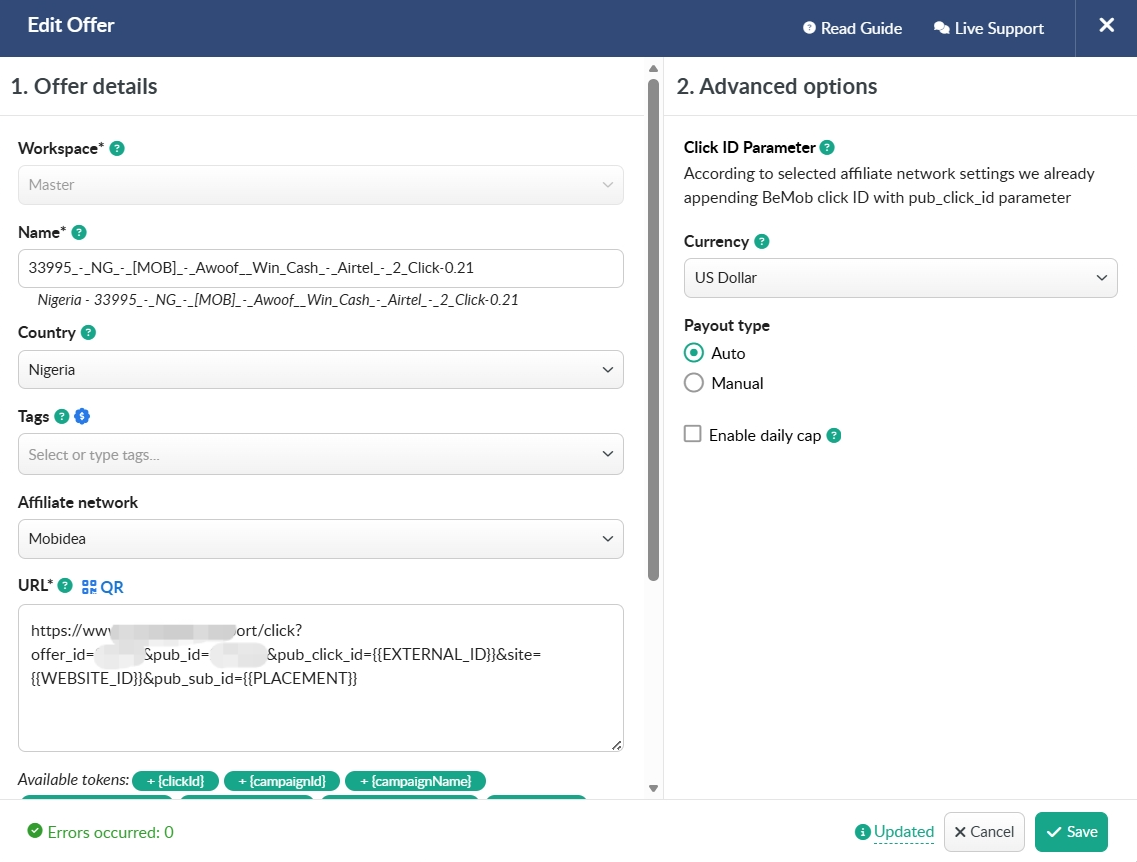
Task: Expand Affiliate network dropdown showing Mobidea
Action: pyautogui.click(x=320, y=539)
